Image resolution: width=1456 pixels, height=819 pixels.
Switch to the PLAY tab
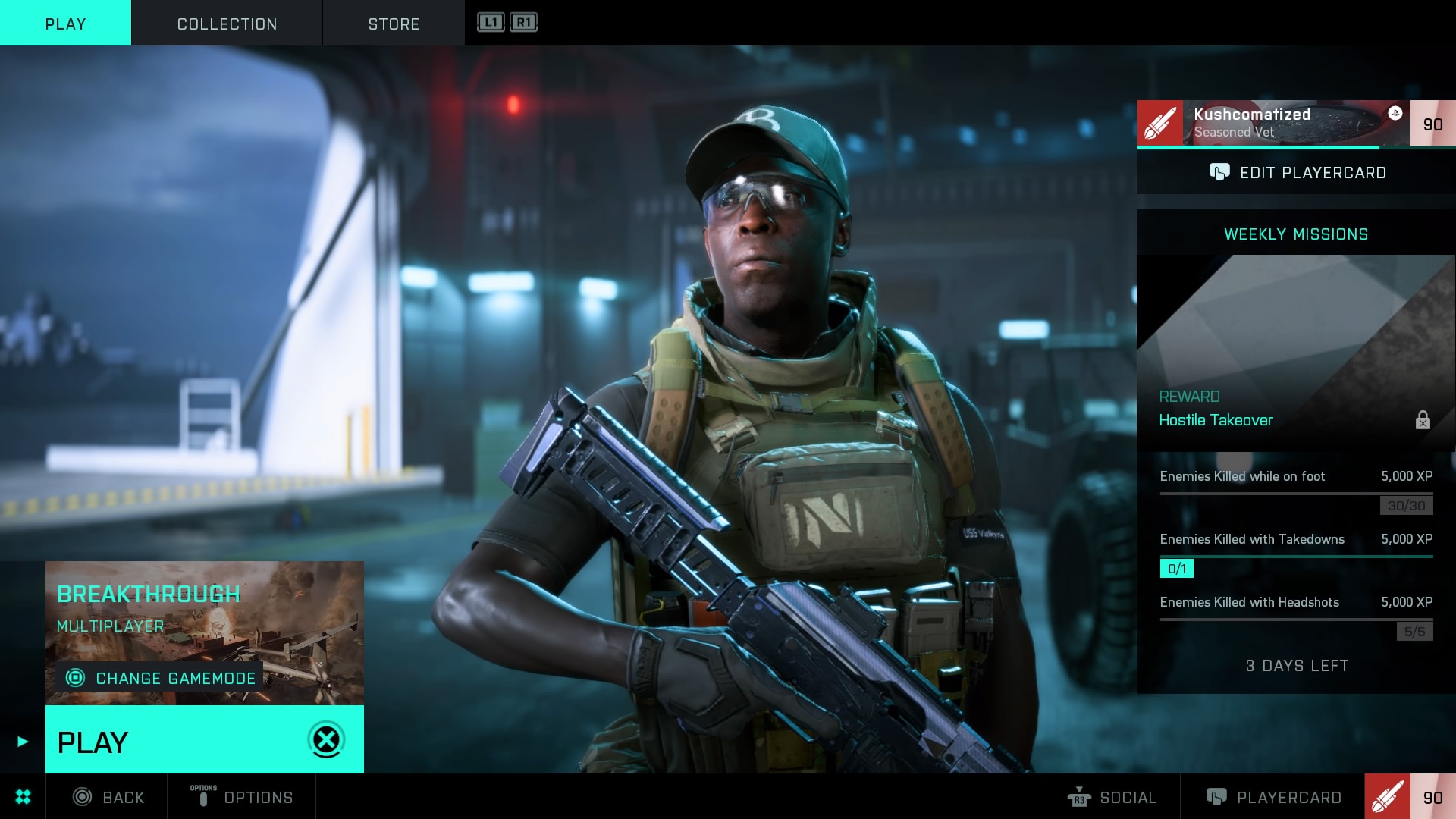[x=65, y=23]
